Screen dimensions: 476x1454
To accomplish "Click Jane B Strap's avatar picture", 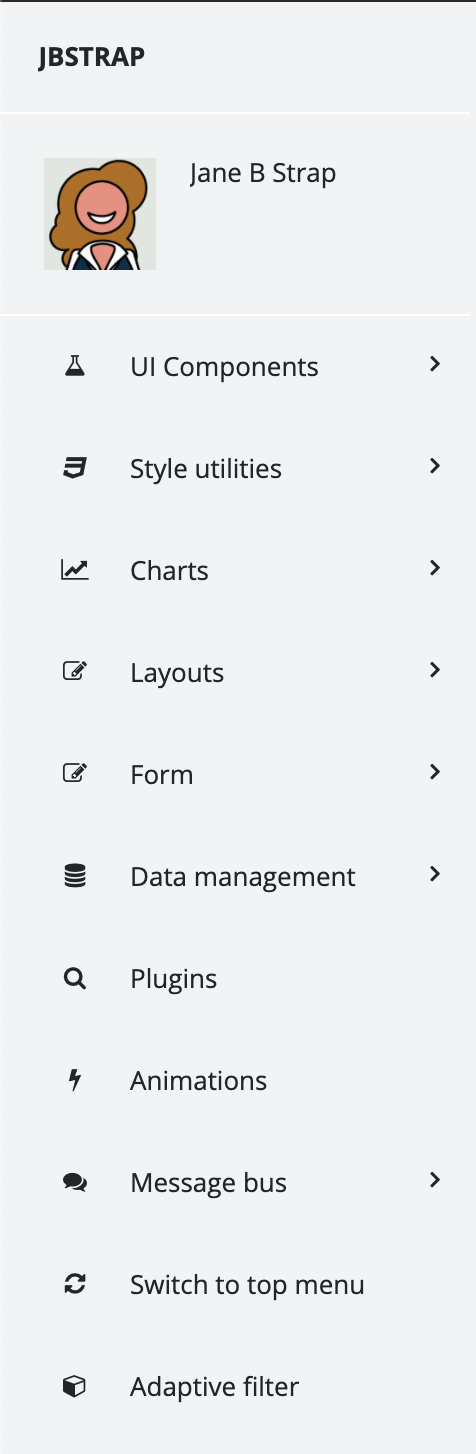I will pyautogui.click(x=100, y=214).
